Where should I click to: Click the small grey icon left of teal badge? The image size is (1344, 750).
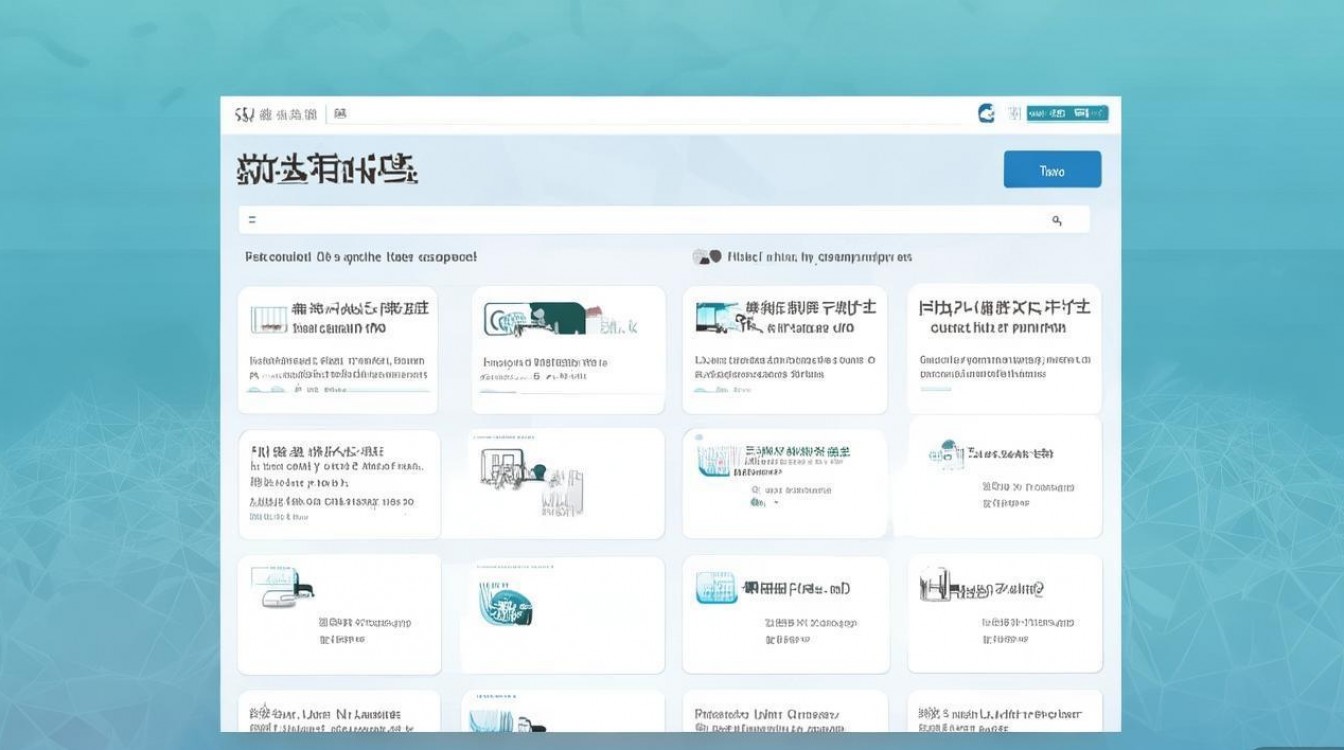(1014, 114)
